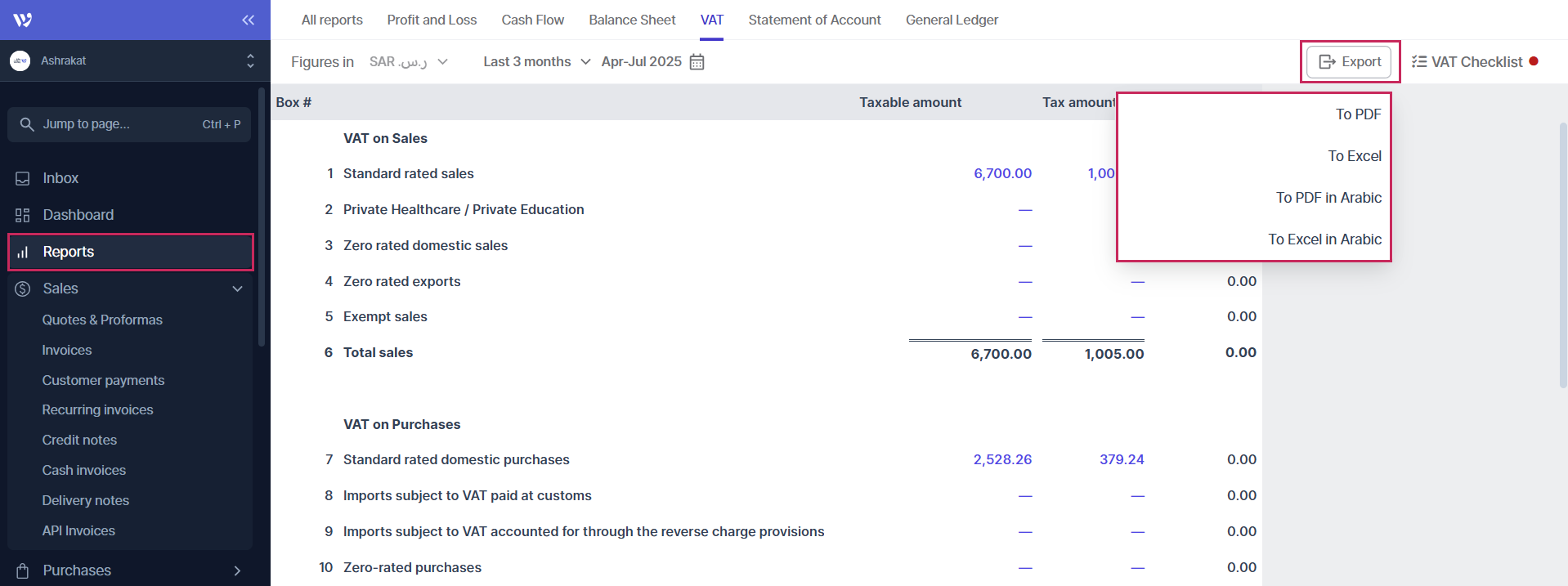Open Dashboard from the sidebar icon
The width and height of the screenshot is (1568, 586).
click(x=23, y=215)
